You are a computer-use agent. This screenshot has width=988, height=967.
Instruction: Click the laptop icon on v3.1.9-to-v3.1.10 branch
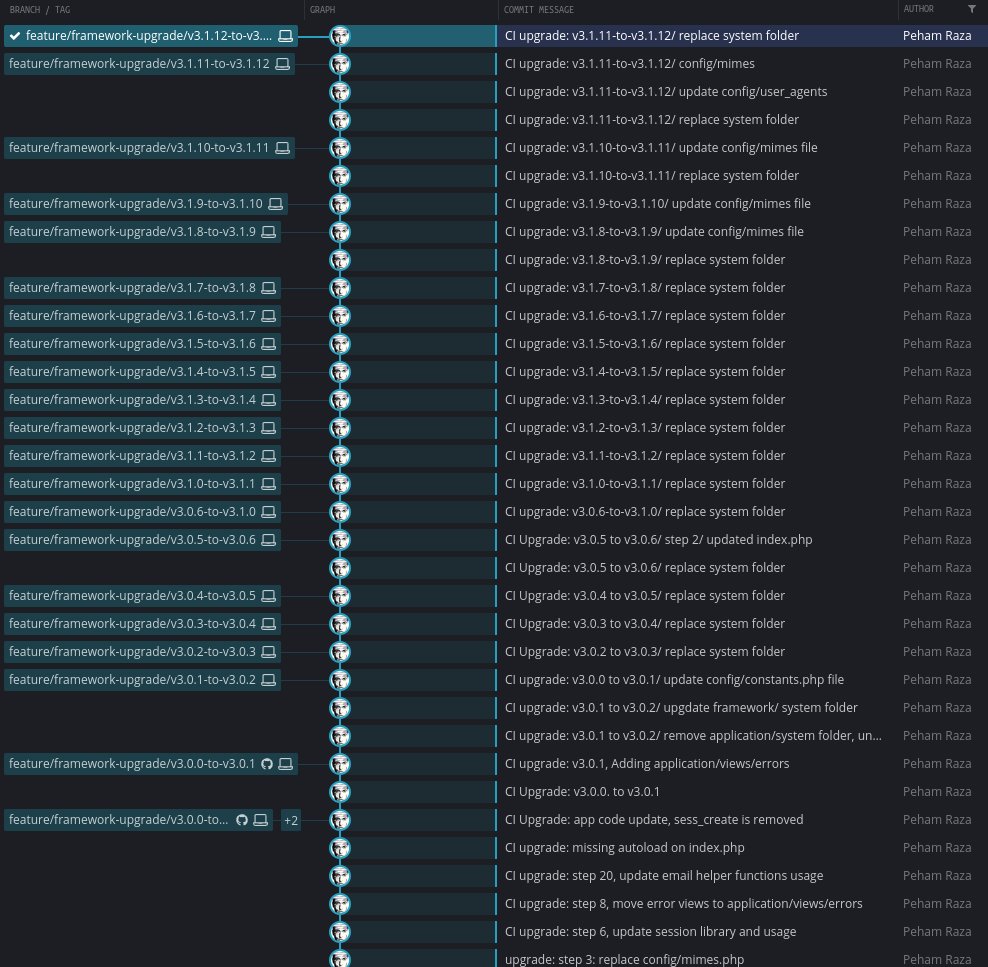tap(271, 203)
